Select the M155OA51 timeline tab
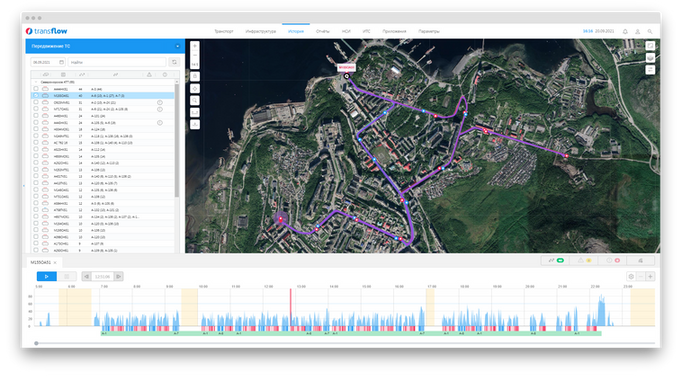This screenshot has width=682, height=379. [40, 262]
